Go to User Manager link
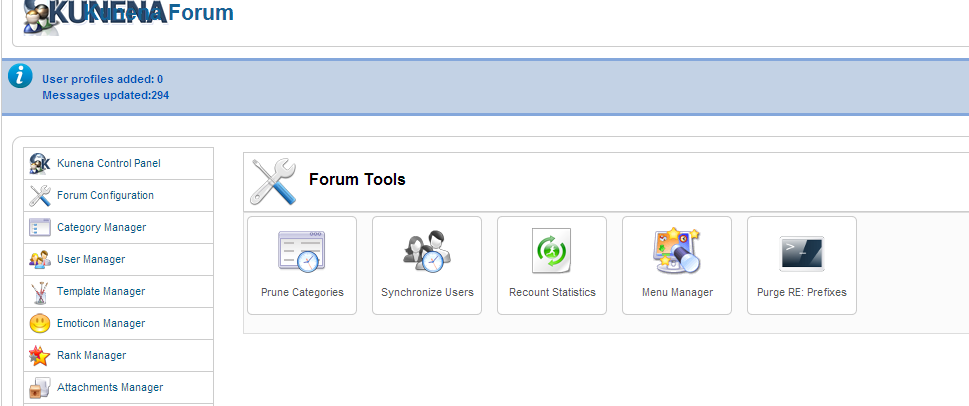 click(x=91, y=260)
